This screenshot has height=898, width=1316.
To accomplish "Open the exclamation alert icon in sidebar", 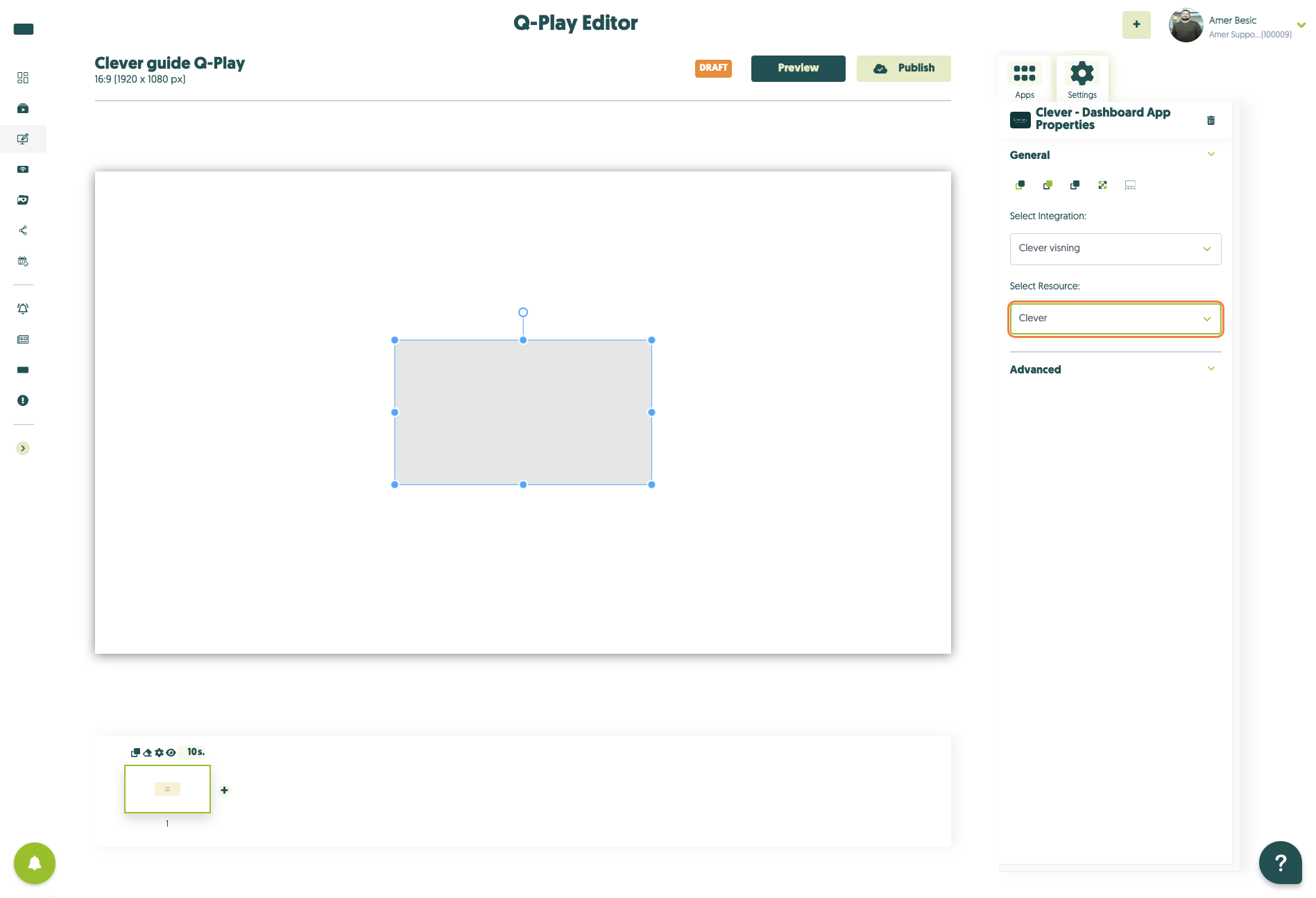I will point(23,400).
